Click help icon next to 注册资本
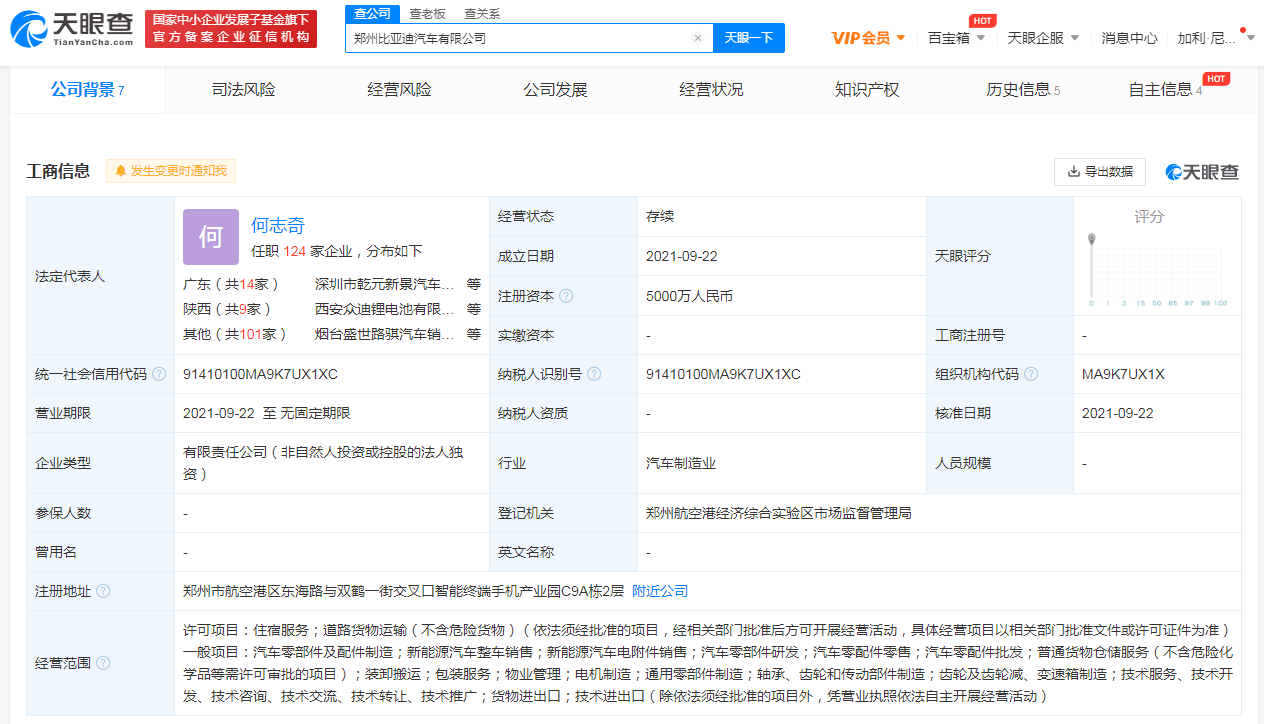Screen dimensions: 1264x724 pos(566,296)
